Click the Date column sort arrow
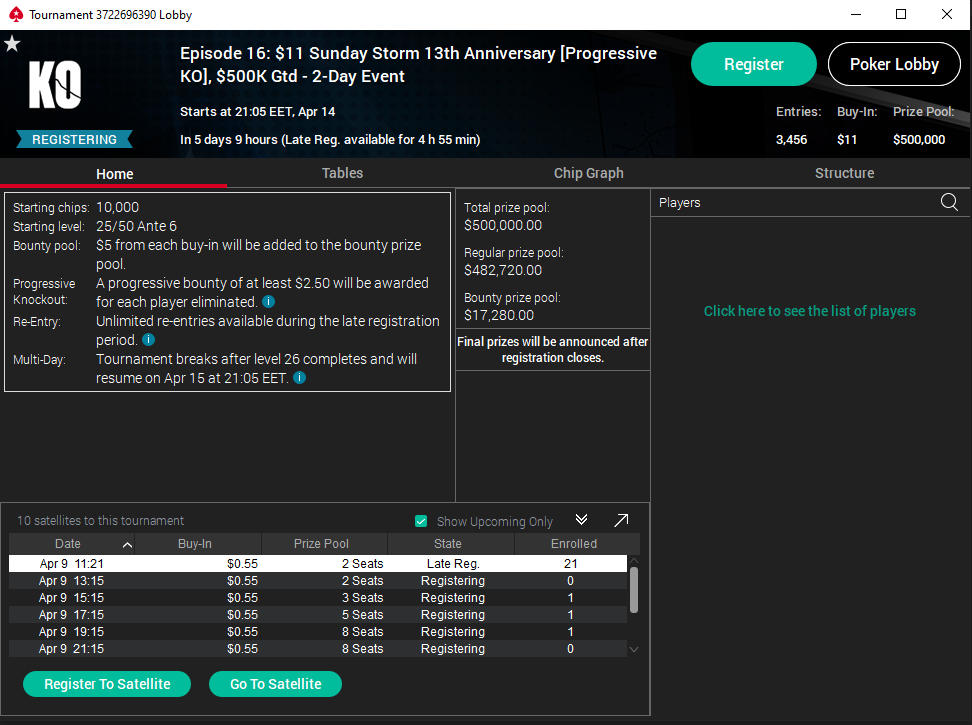Image resolution: width=972 pixels, height=725 pixels. pyautogui.click(x=127, y=545)
